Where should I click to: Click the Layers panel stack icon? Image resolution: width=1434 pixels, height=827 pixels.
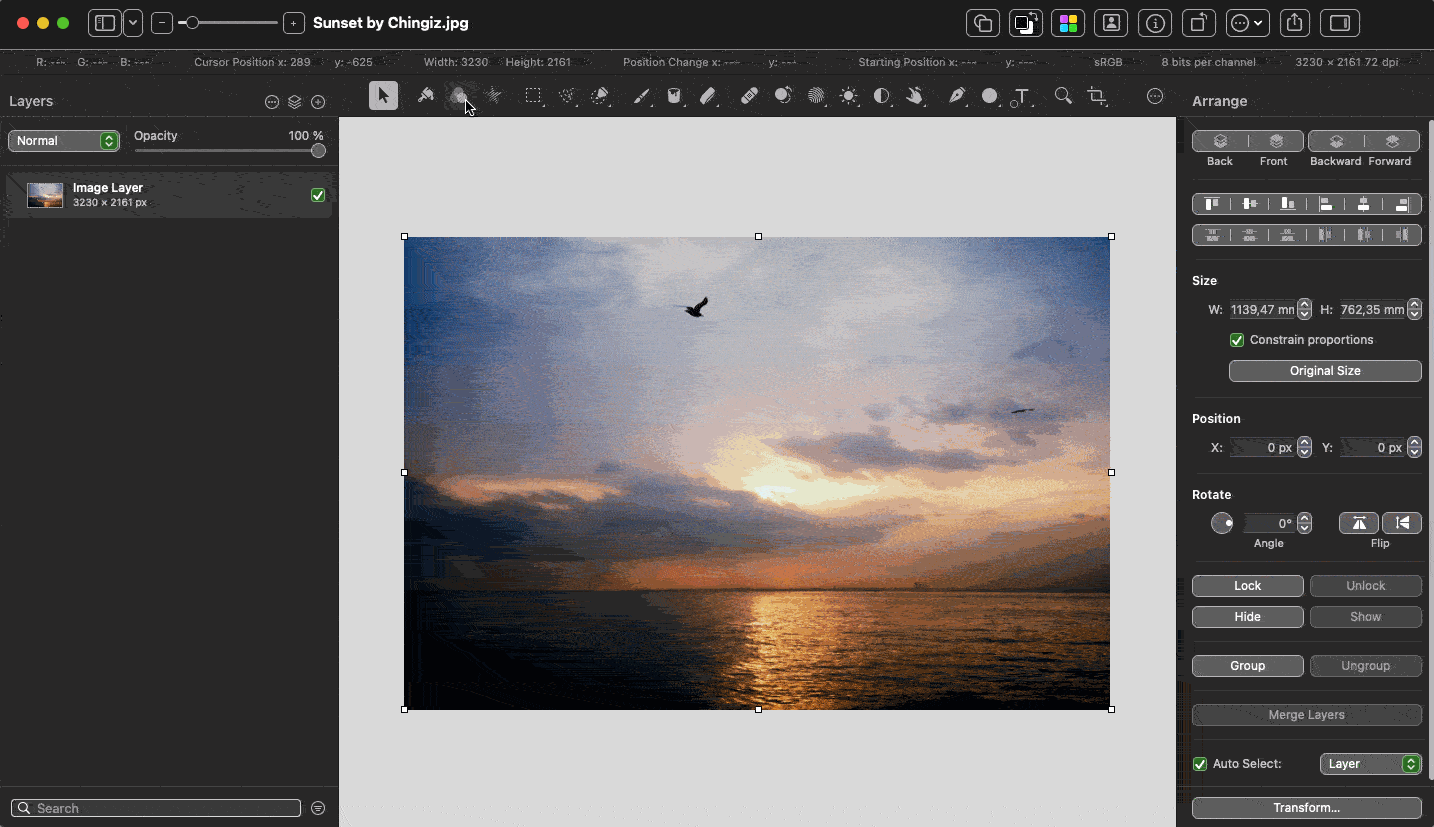(295, 102)
